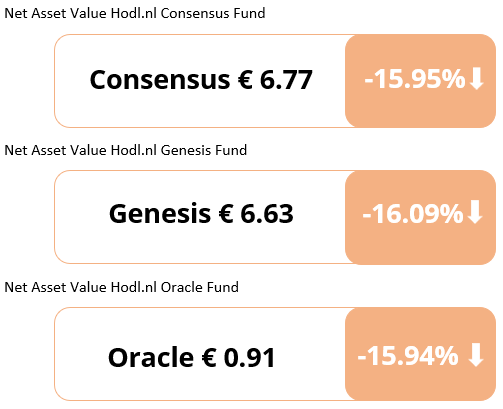Click the Consensus fund name text

(x=160, y=79)
